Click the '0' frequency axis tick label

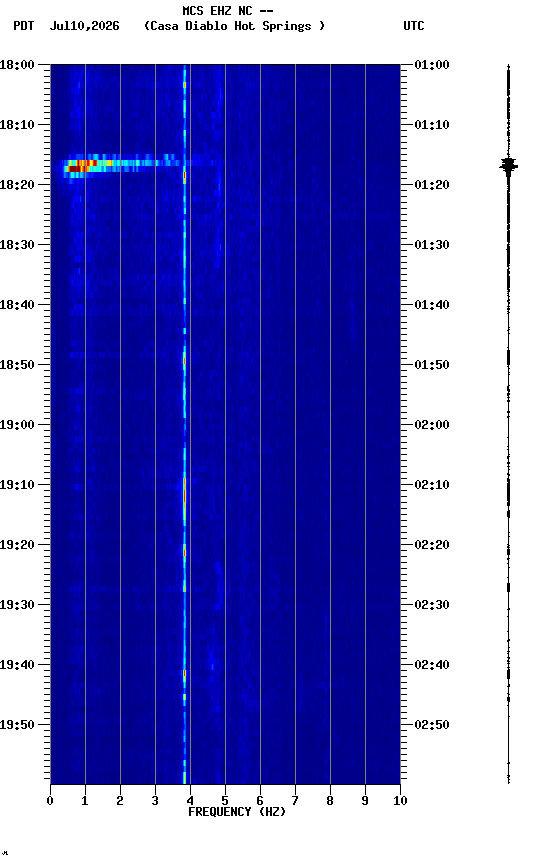50,801
